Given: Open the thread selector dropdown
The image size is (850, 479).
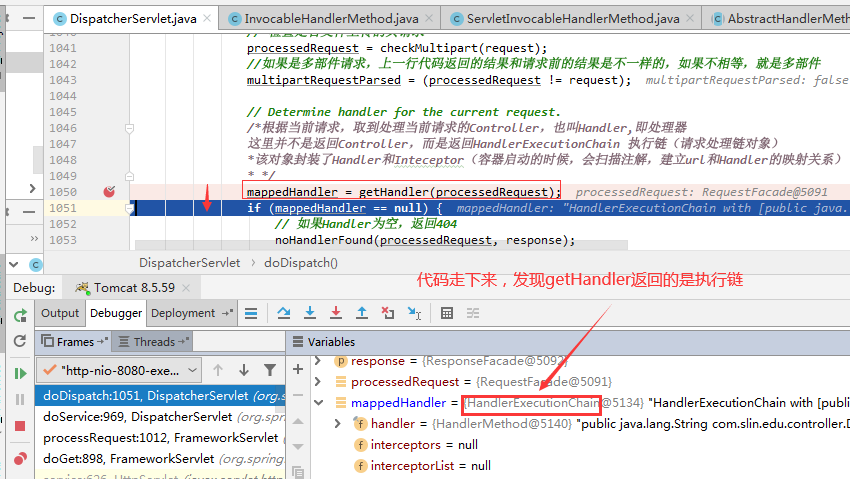Looking at the screenshot, I should [x=118, y=371].
